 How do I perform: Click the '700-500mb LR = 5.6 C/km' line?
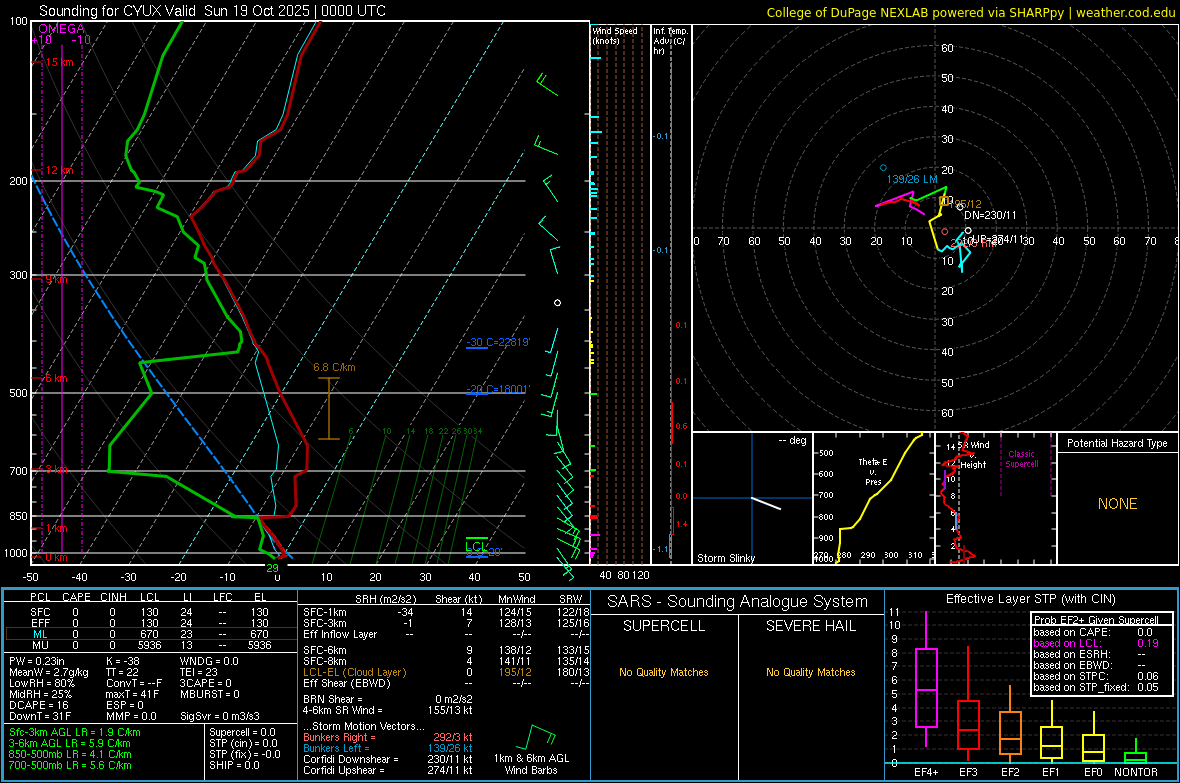70,765
